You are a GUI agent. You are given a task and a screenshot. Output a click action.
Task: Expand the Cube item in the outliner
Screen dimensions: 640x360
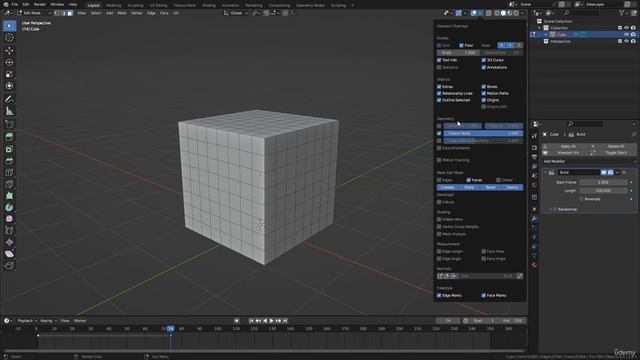tap(546, 35)
